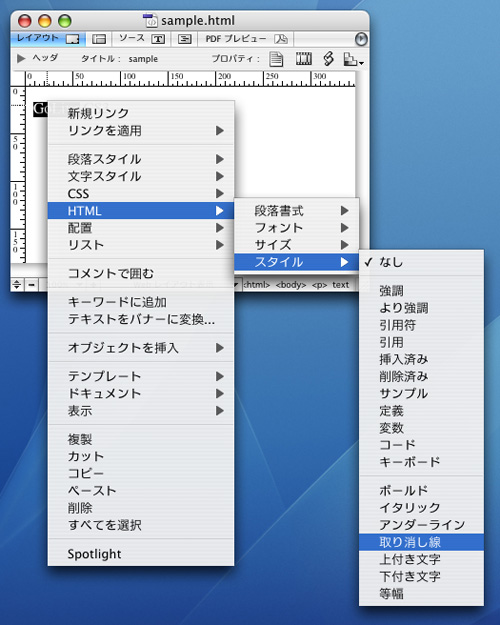Open the 文字スタイル submenu
Image resolution: width=500 pixels, height=625 pixels.
141,177
